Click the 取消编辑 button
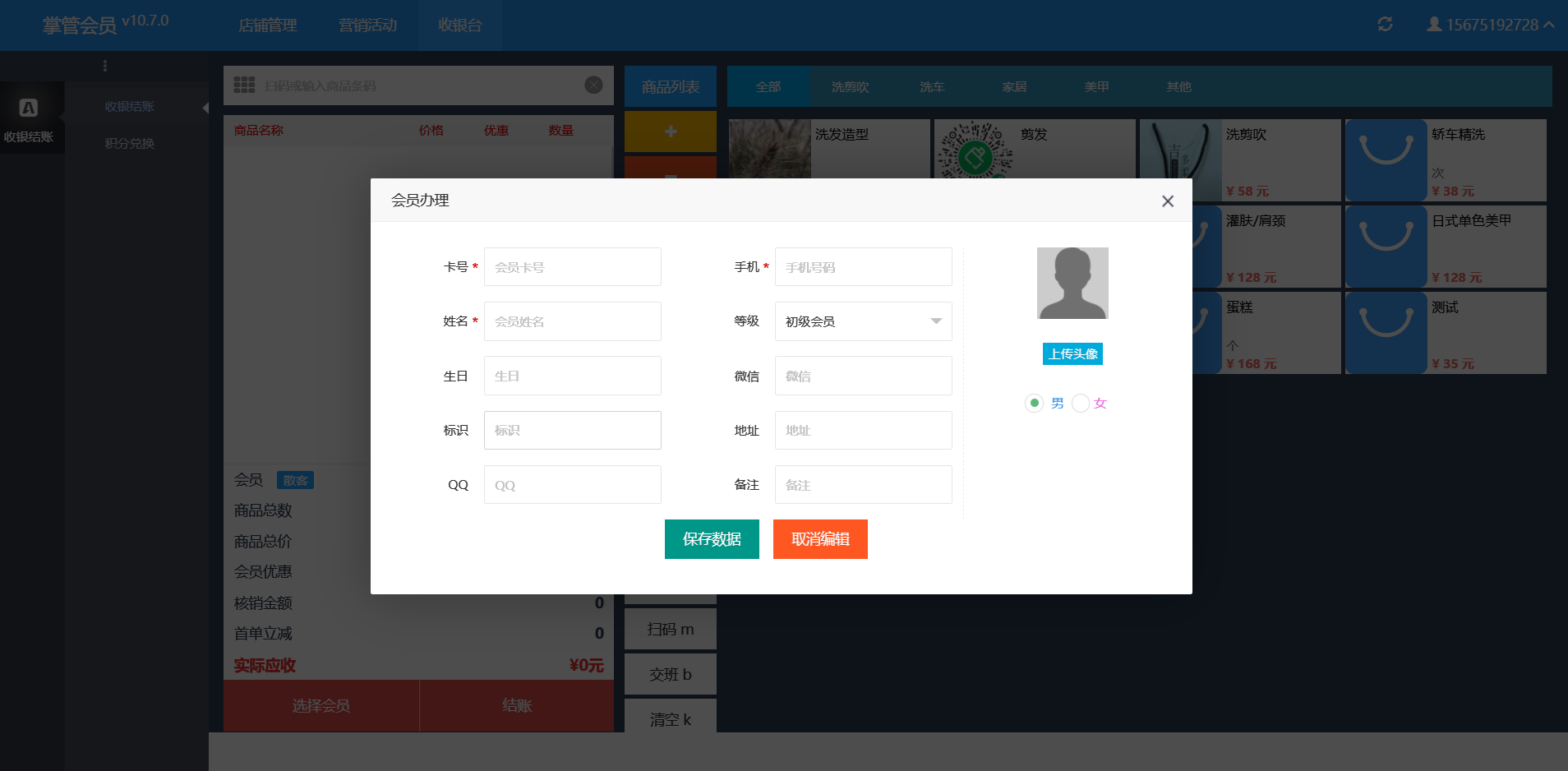1568x771 pixels. (x=820, y=539)
